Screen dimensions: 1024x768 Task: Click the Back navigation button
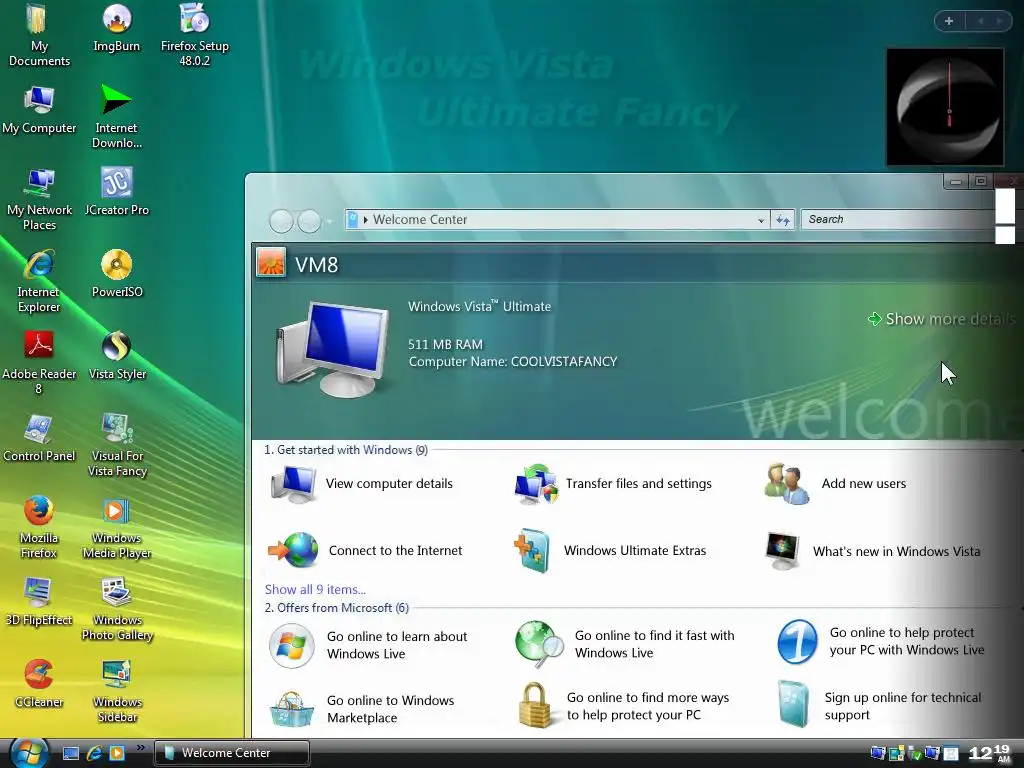click(281, 221)
